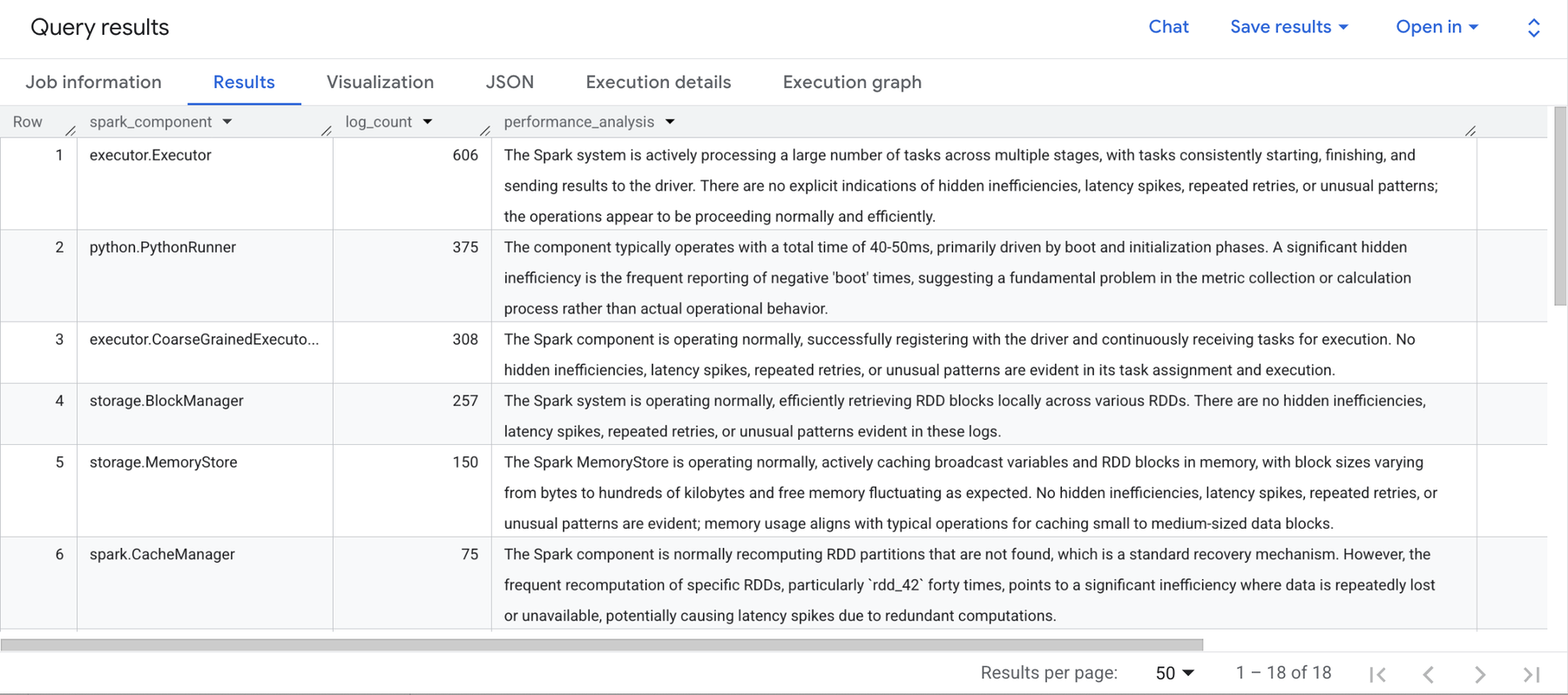Screen dimensions: 1568x695
Task: Open the Visualization tab
Action: click(x=380, y=82)
